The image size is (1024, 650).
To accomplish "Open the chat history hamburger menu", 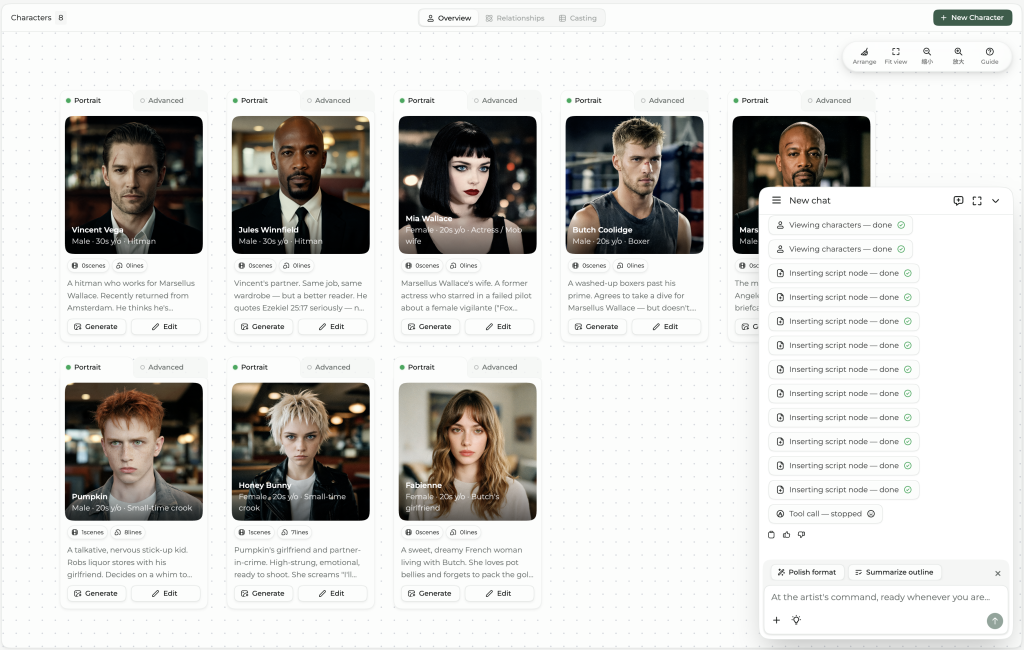I will pos(776,201).
